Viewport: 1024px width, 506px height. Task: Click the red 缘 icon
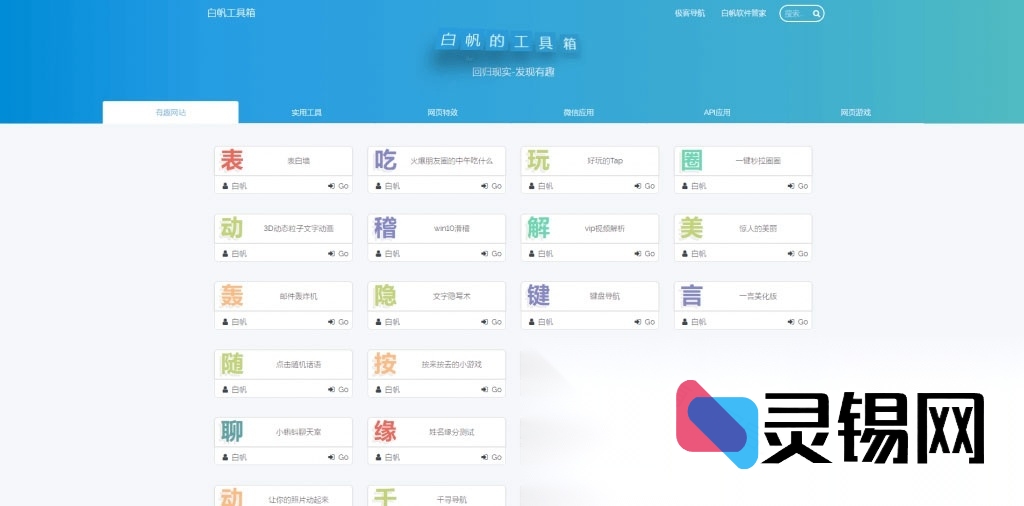[x=385, y=432]
